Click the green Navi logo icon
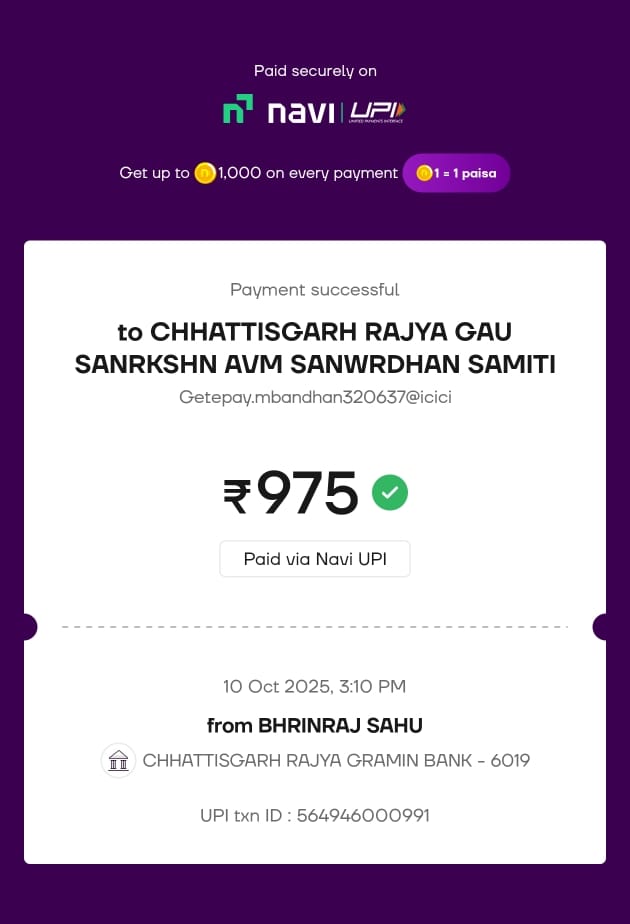This screenshot has width=630, height=924. click(x=238, y=109)
